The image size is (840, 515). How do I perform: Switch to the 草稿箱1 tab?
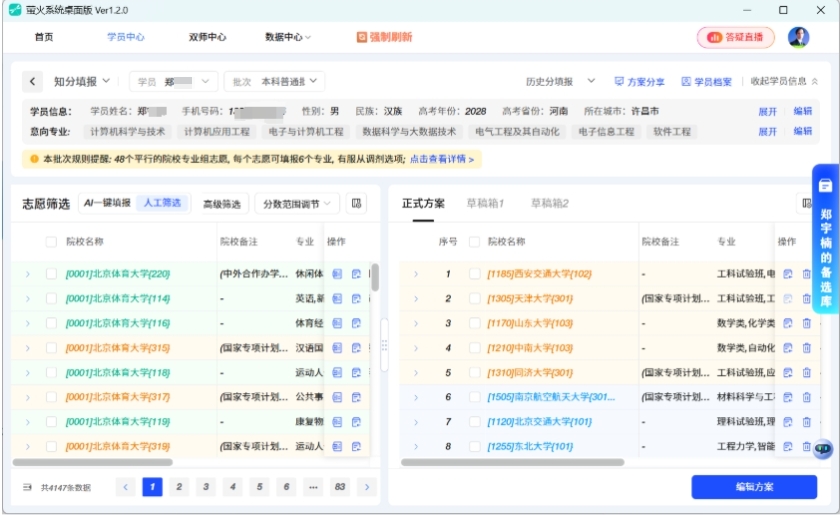coord(485,203)
